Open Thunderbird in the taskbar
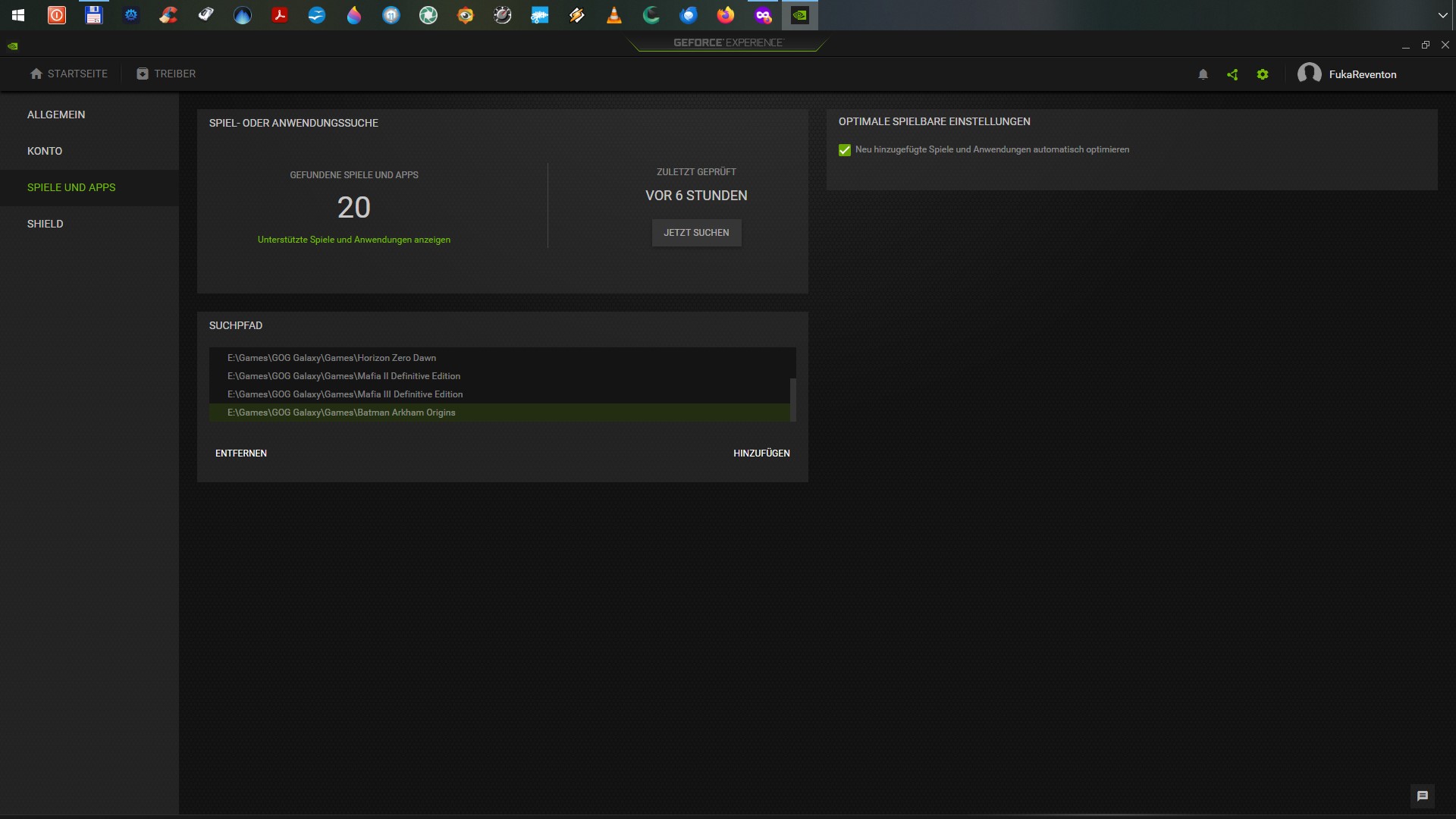1456x819 pixels. pos(689,15)
